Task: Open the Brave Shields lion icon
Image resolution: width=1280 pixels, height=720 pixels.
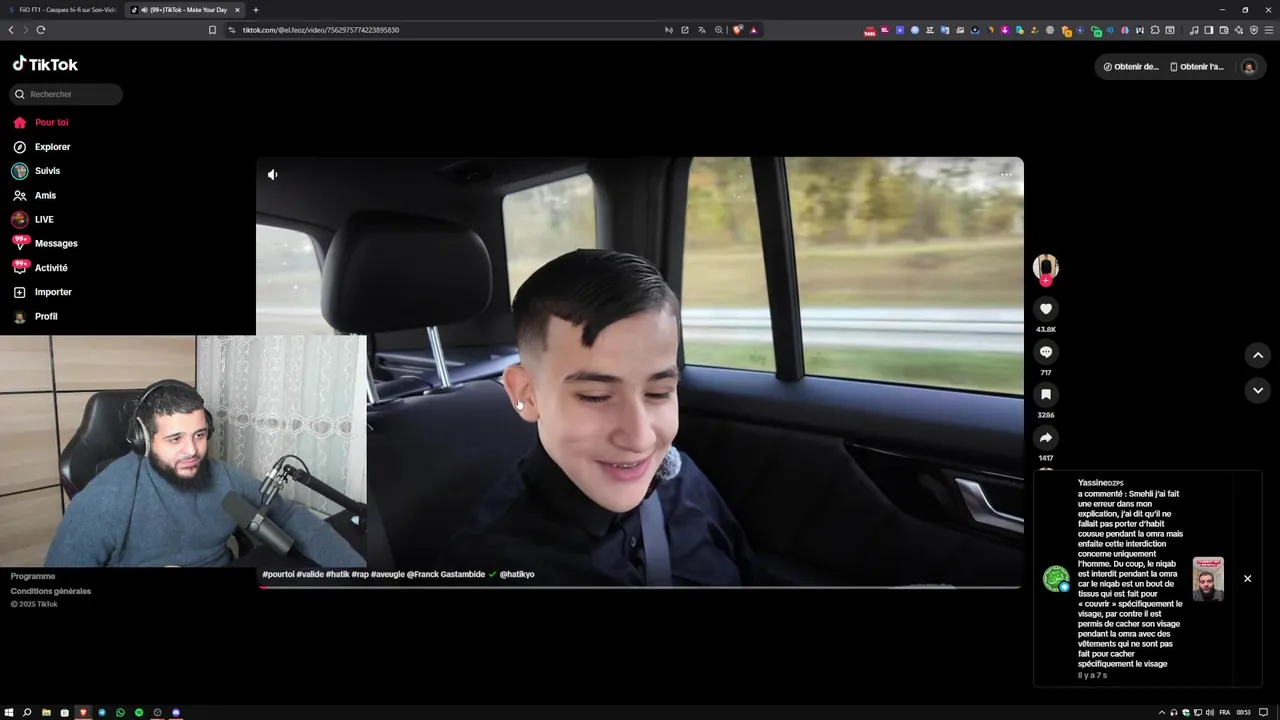Action: pyautogui.click(x=738, y=30)
